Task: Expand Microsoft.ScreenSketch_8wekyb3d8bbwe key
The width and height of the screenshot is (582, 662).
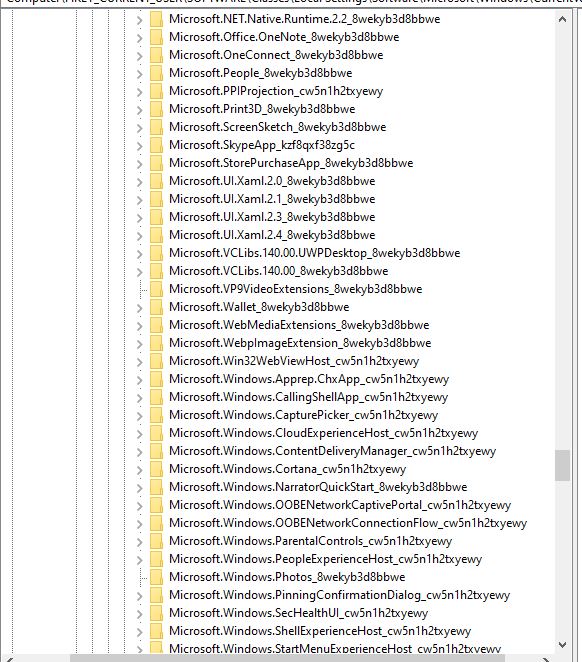Action: (140, 128)
